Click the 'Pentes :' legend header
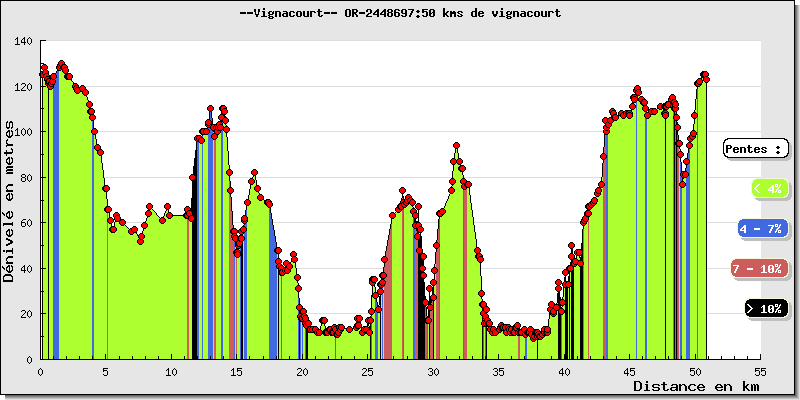The height and width of the screenshot is (400, 800). click(x=753, y=149)
